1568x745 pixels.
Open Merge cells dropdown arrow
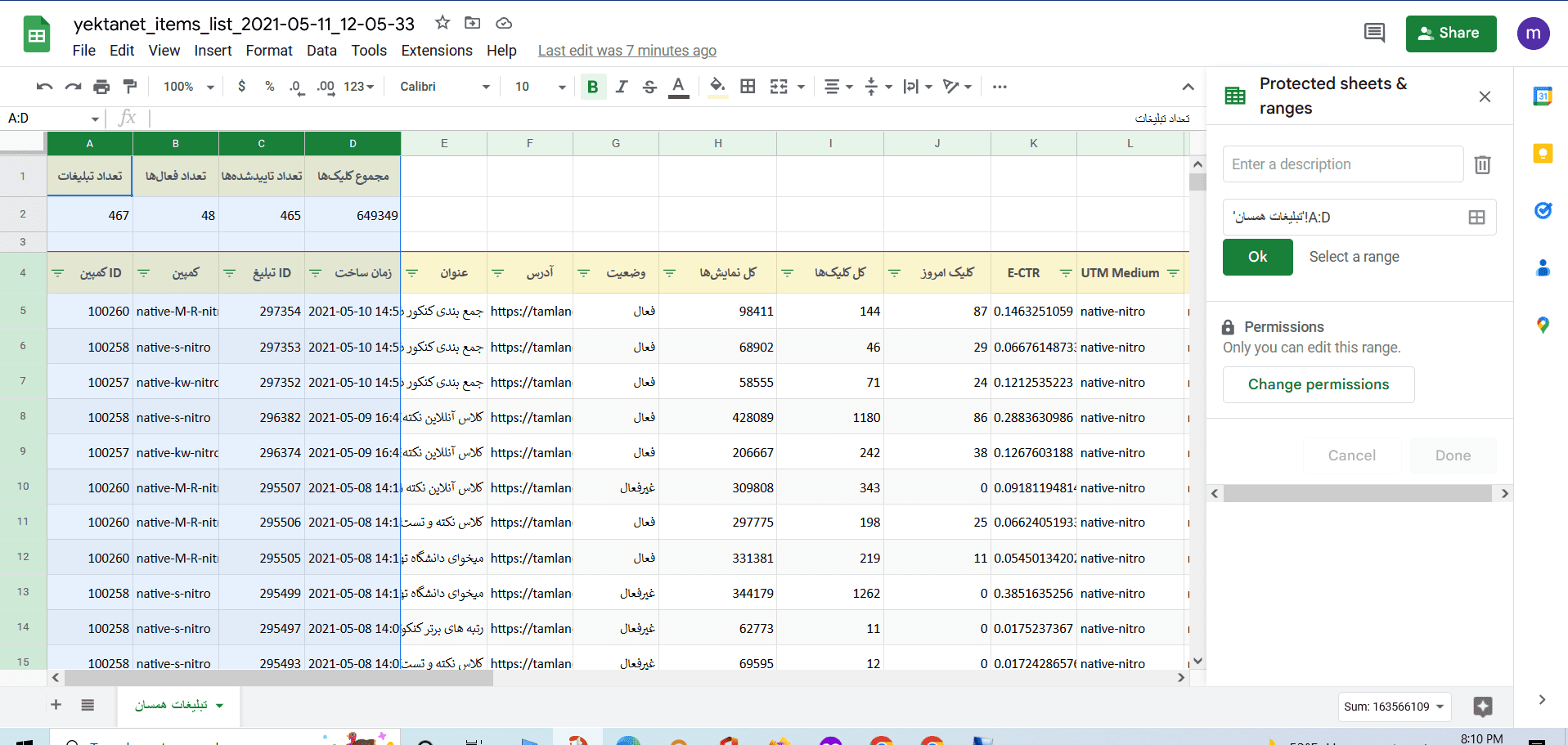(801, 87)
